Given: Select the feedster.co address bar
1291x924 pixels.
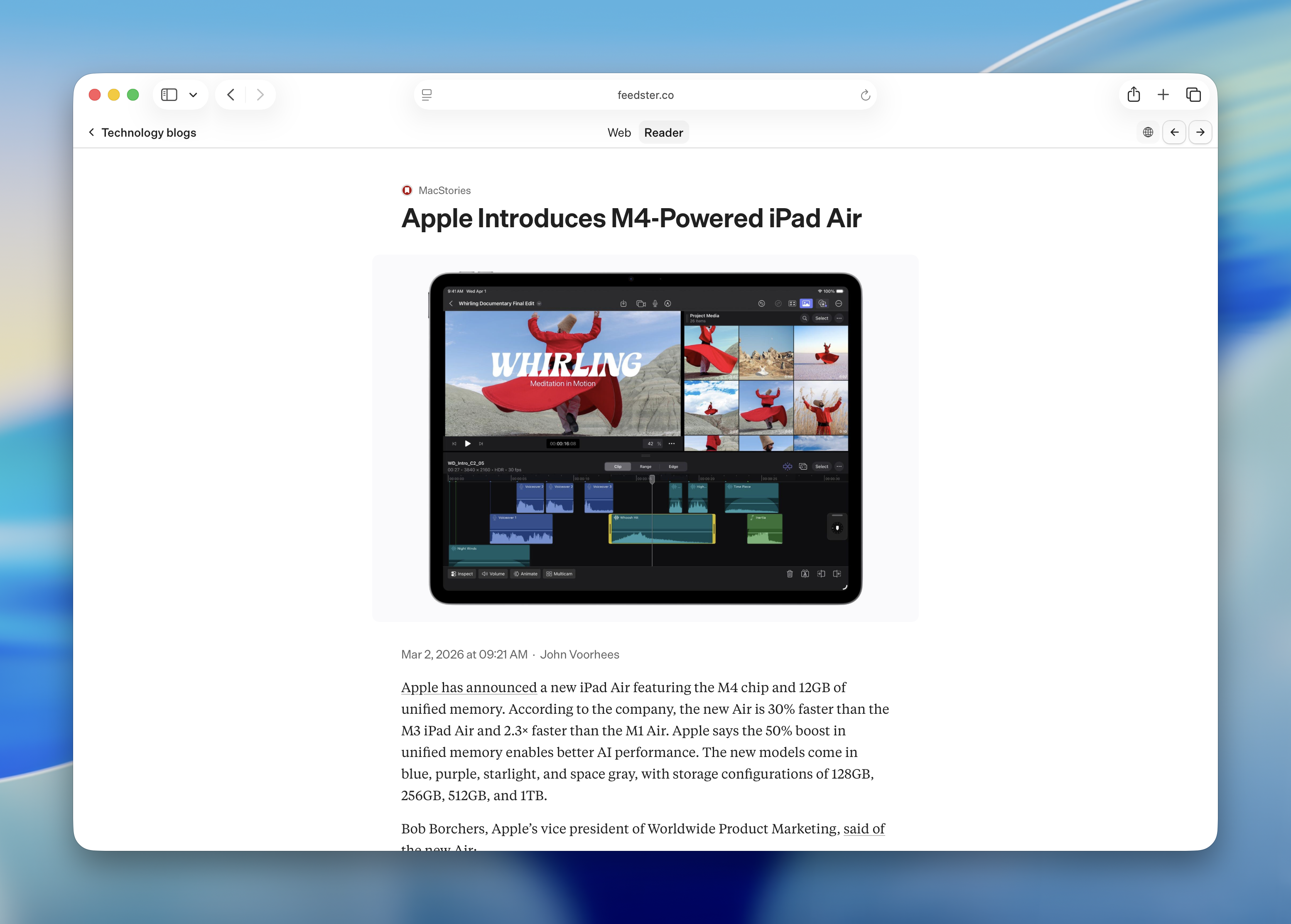Looking at the screenshot, I should point(645,94).
